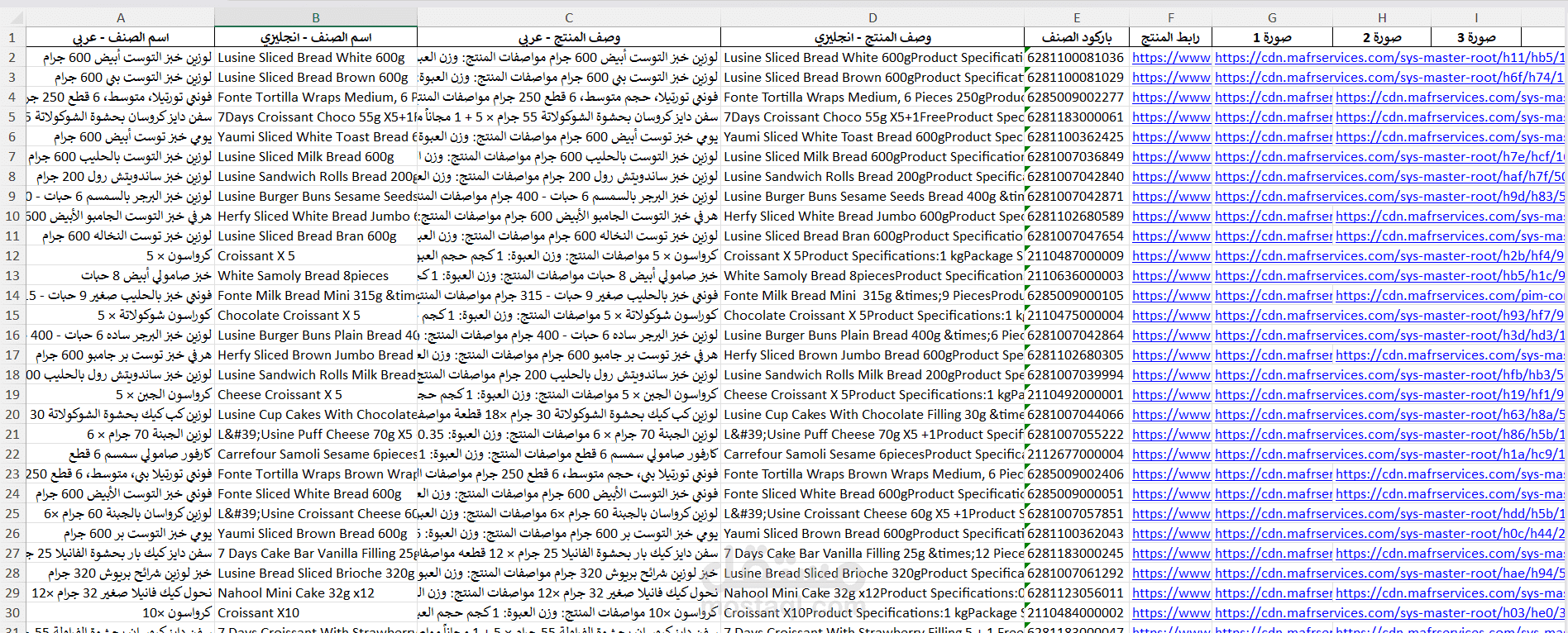Click cell 'Croissant X10' in column B

point(316,612)
